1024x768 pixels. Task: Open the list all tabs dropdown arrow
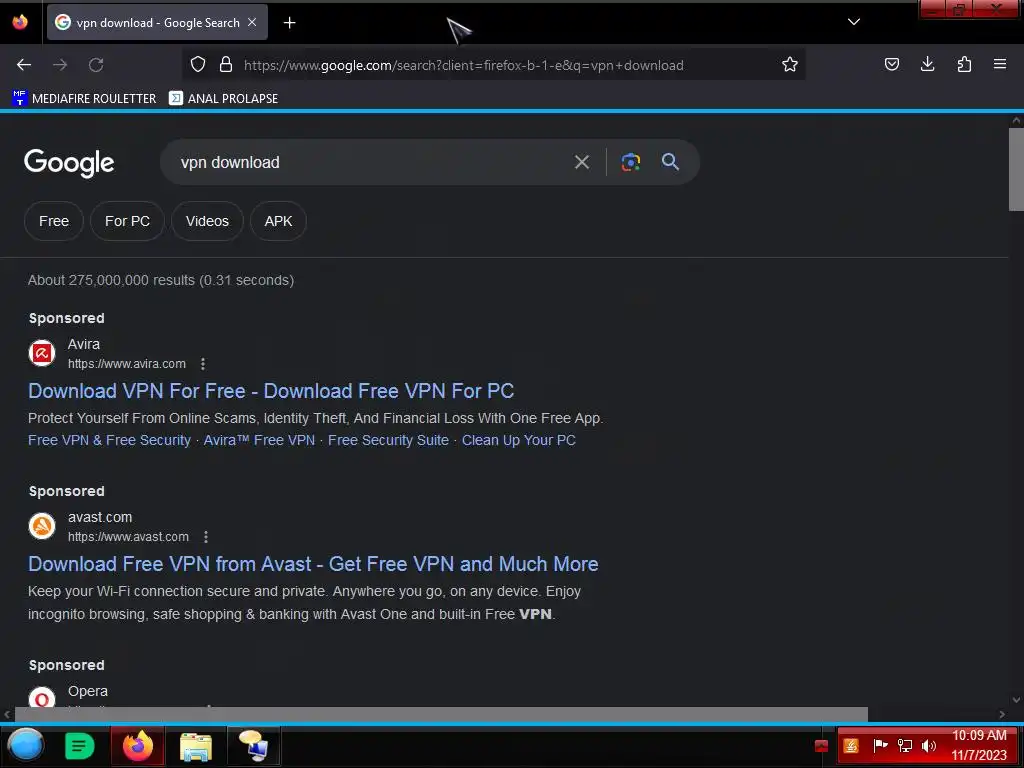coord(854,22)
